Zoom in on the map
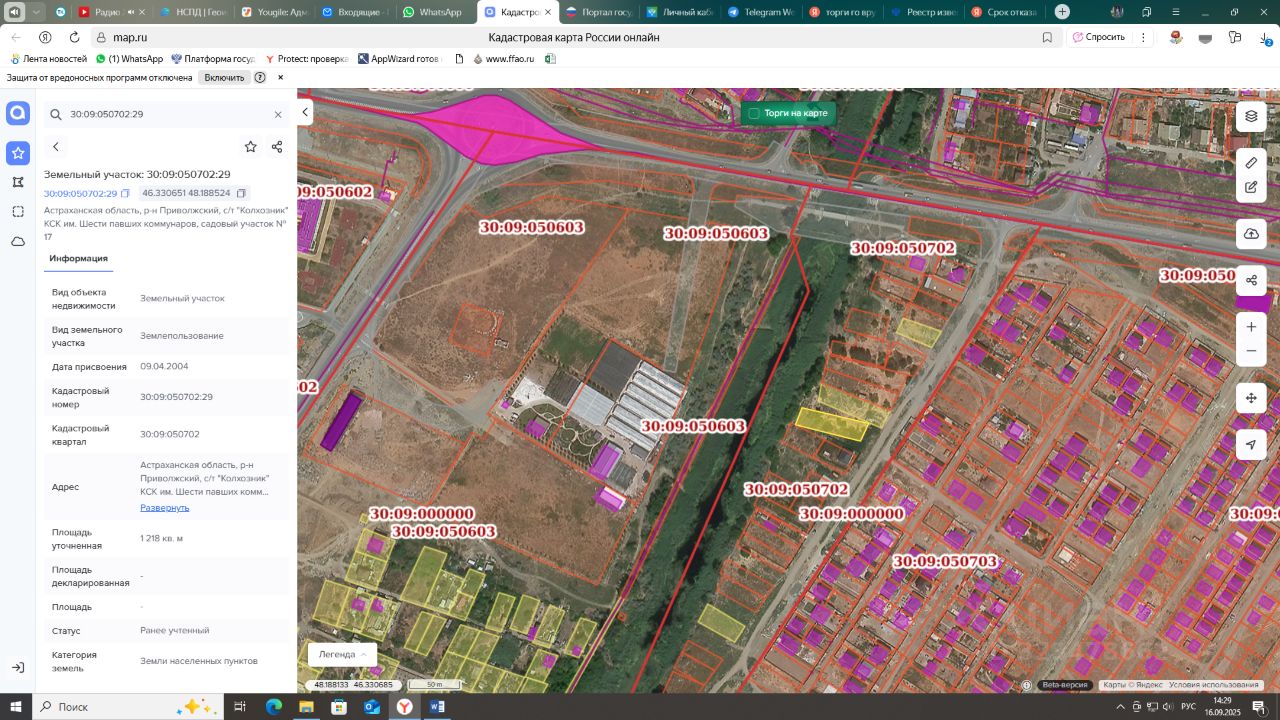The image size is (1280, 720). 1251,327
